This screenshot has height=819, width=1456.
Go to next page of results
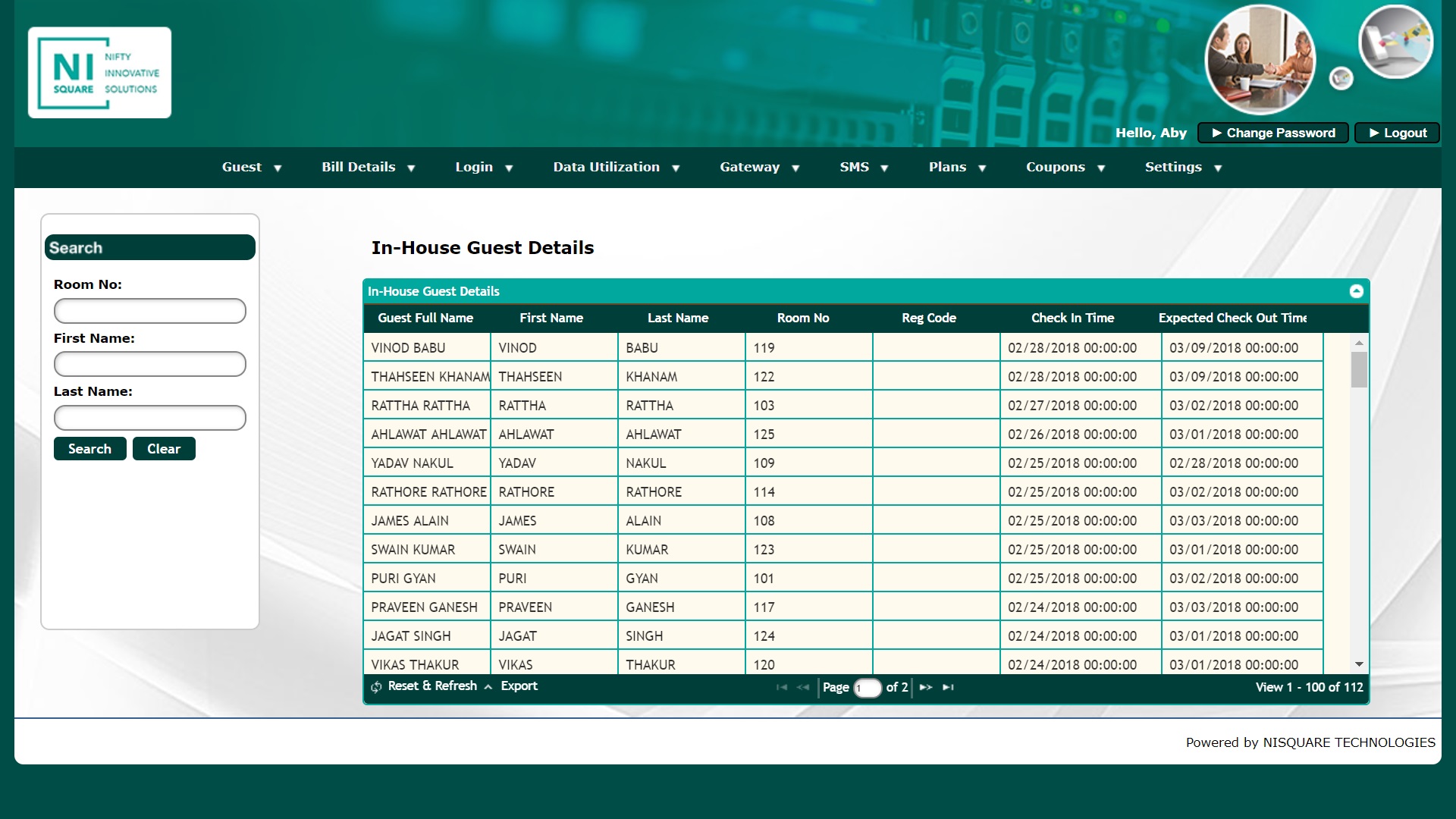point(926,687)
